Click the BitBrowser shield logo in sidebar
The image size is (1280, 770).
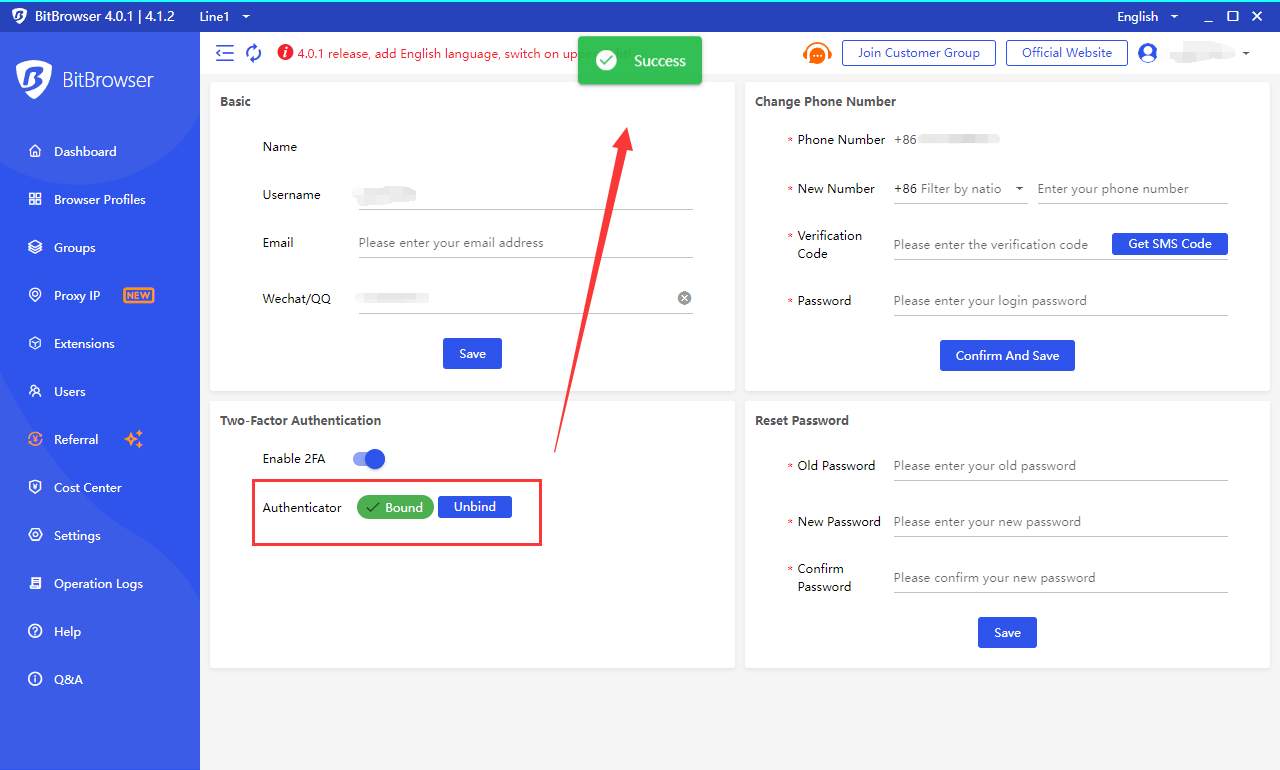pos(34,80)
